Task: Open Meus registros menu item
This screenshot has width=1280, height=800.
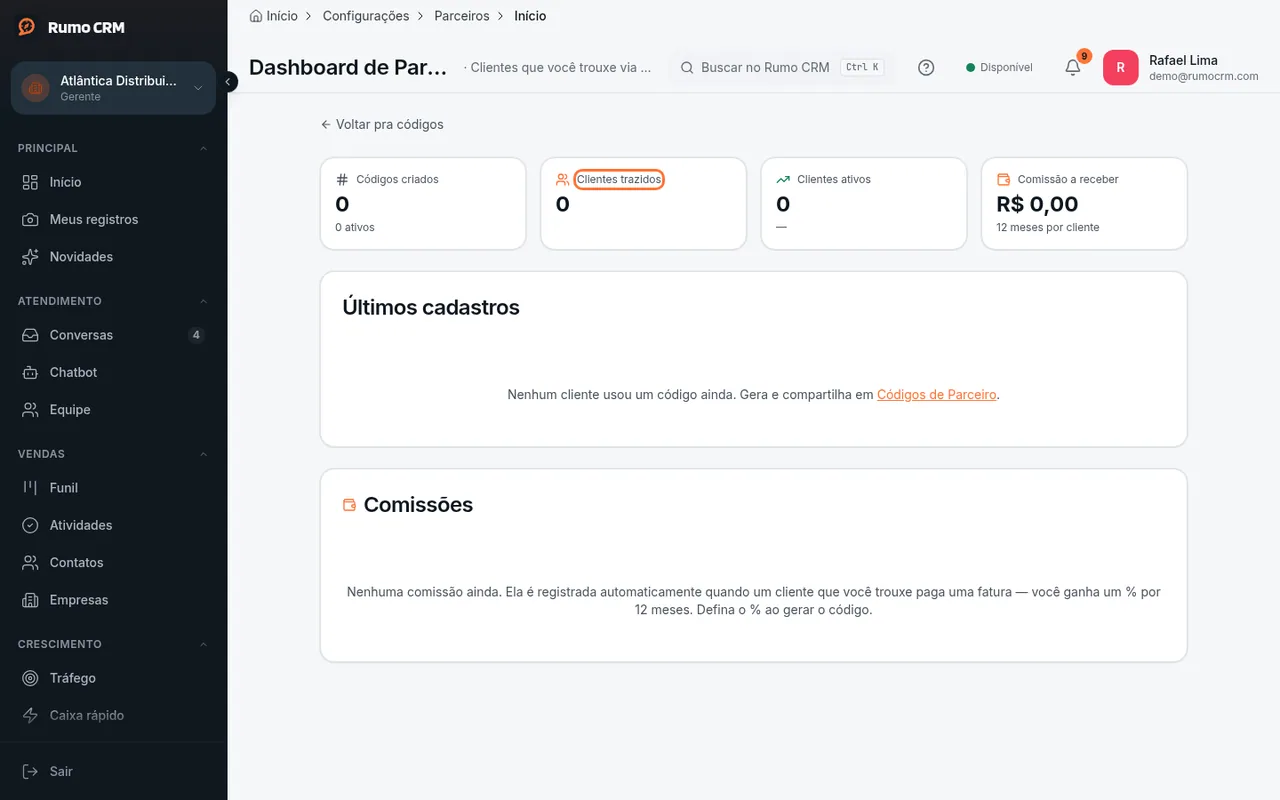Action: point(113,219)
